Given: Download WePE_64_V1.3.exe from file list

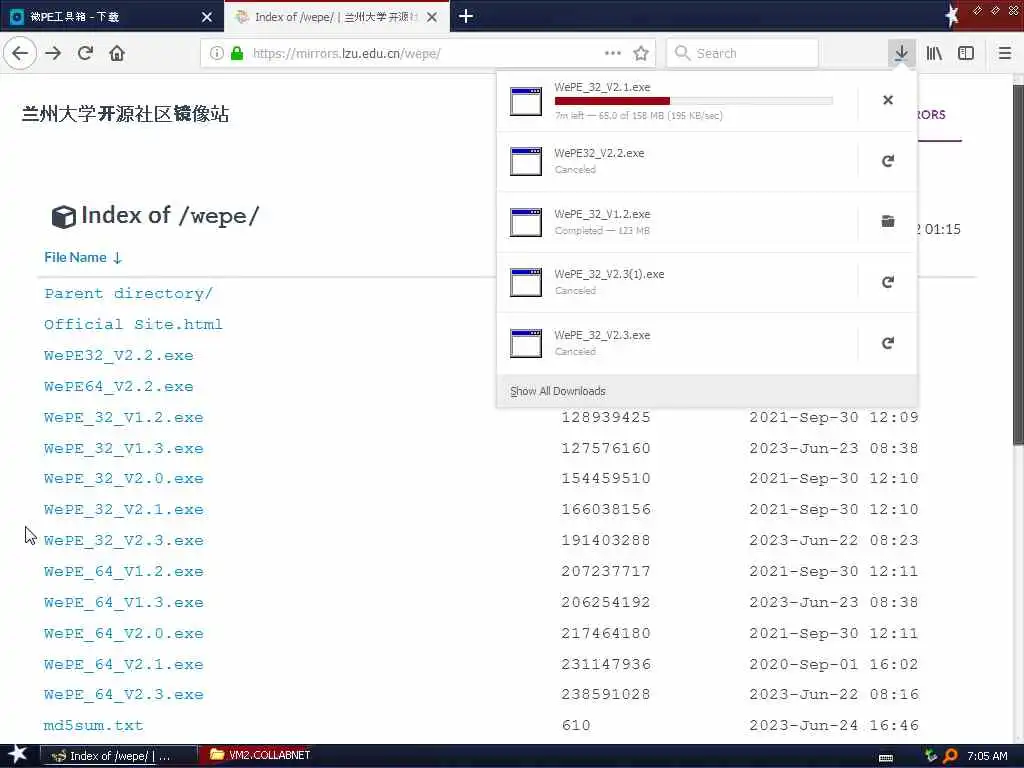Looking at the screenshot, I should pyautogui.click(x=123, y=602).
